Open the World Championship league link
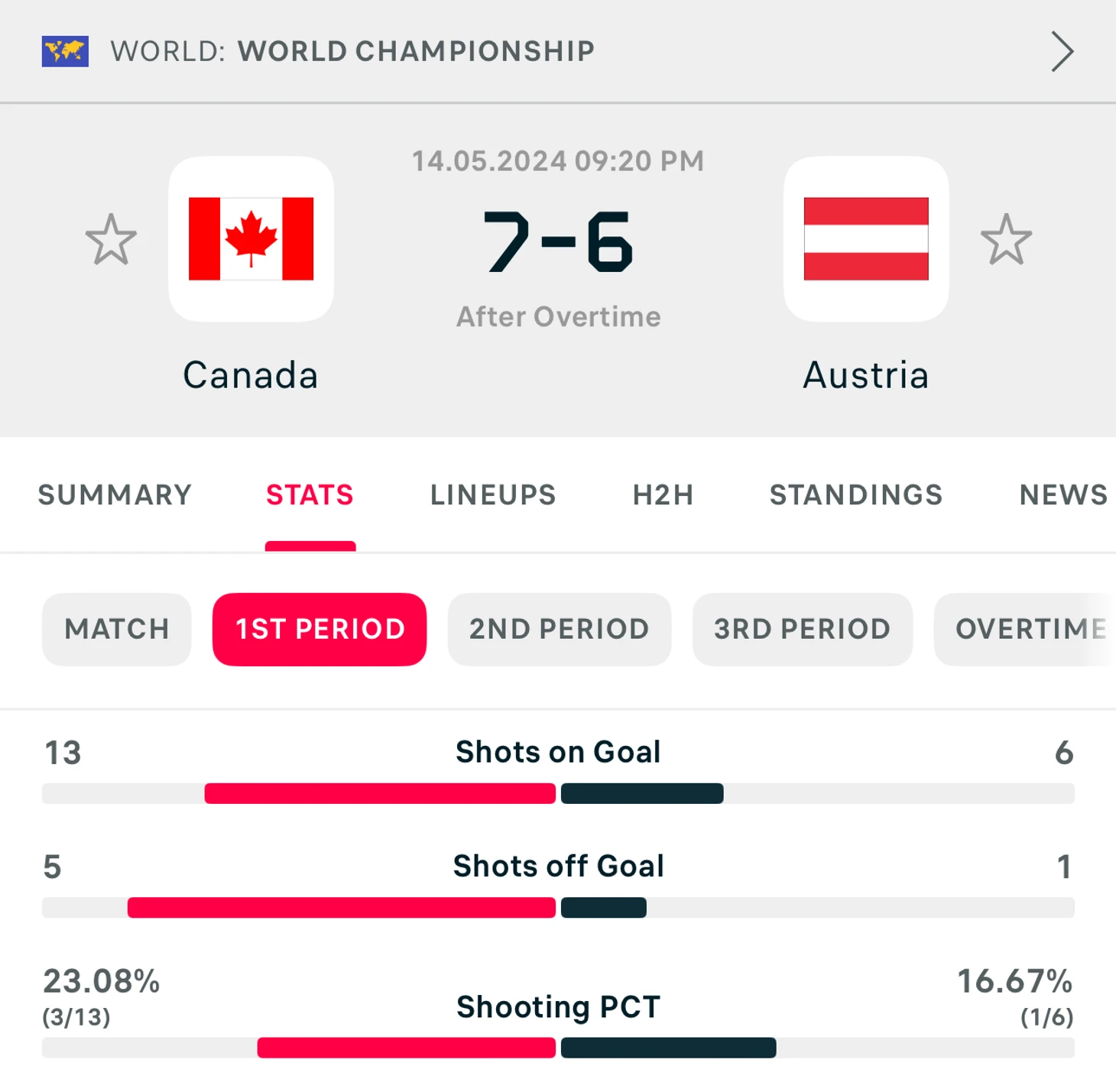The image size is (1116, 1092). [x=352, y=51]
